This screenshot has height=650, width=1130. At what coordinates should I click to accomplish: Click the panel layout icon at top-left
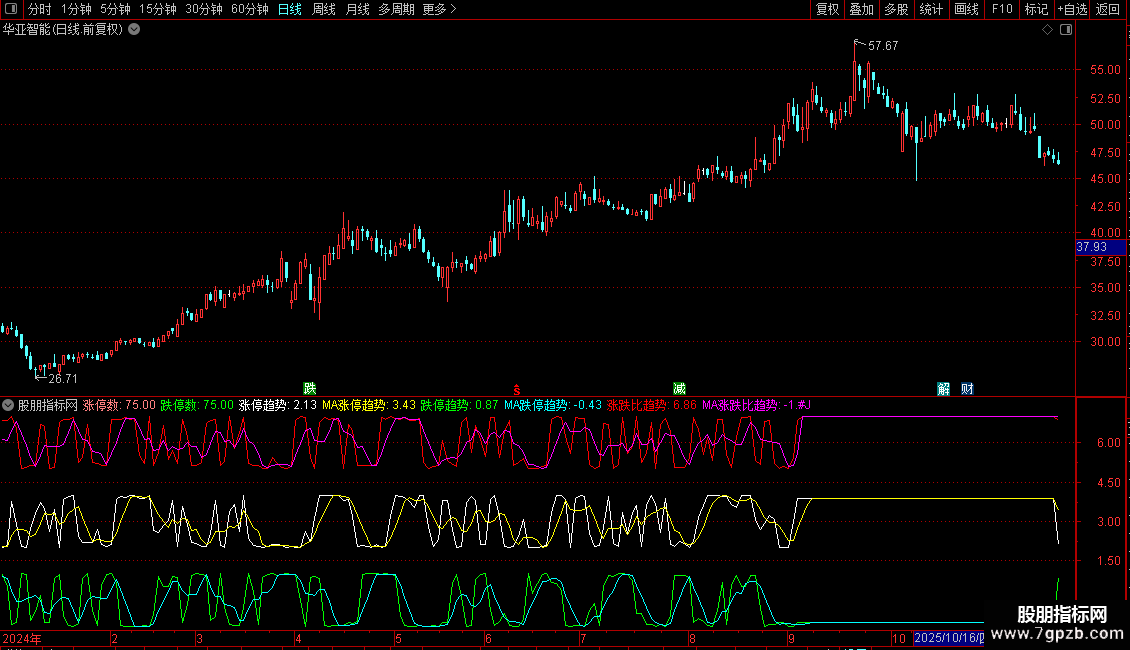pyautogui.click(x=13, y=9)
